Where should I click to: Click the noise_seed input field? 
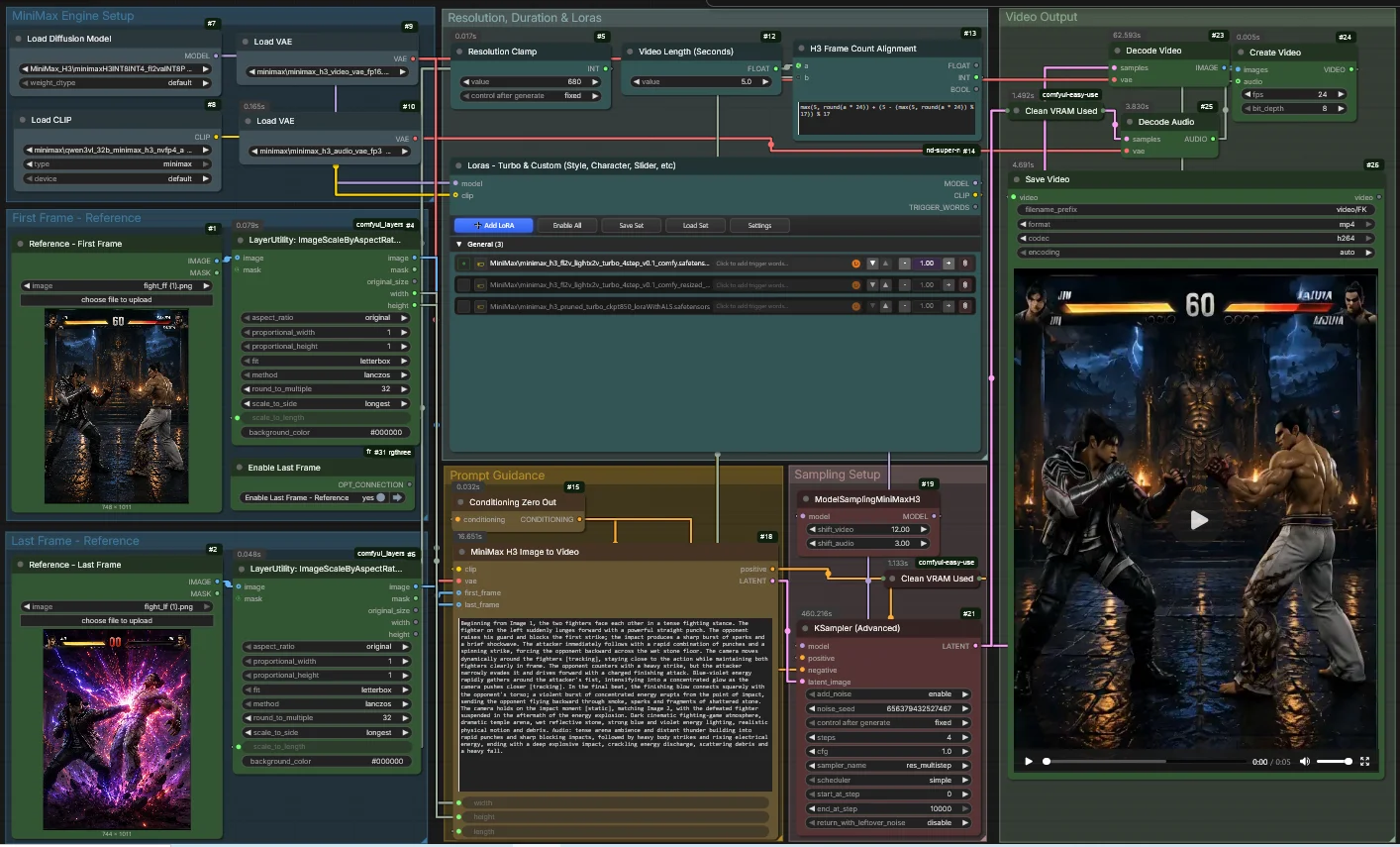click(888, 709)
